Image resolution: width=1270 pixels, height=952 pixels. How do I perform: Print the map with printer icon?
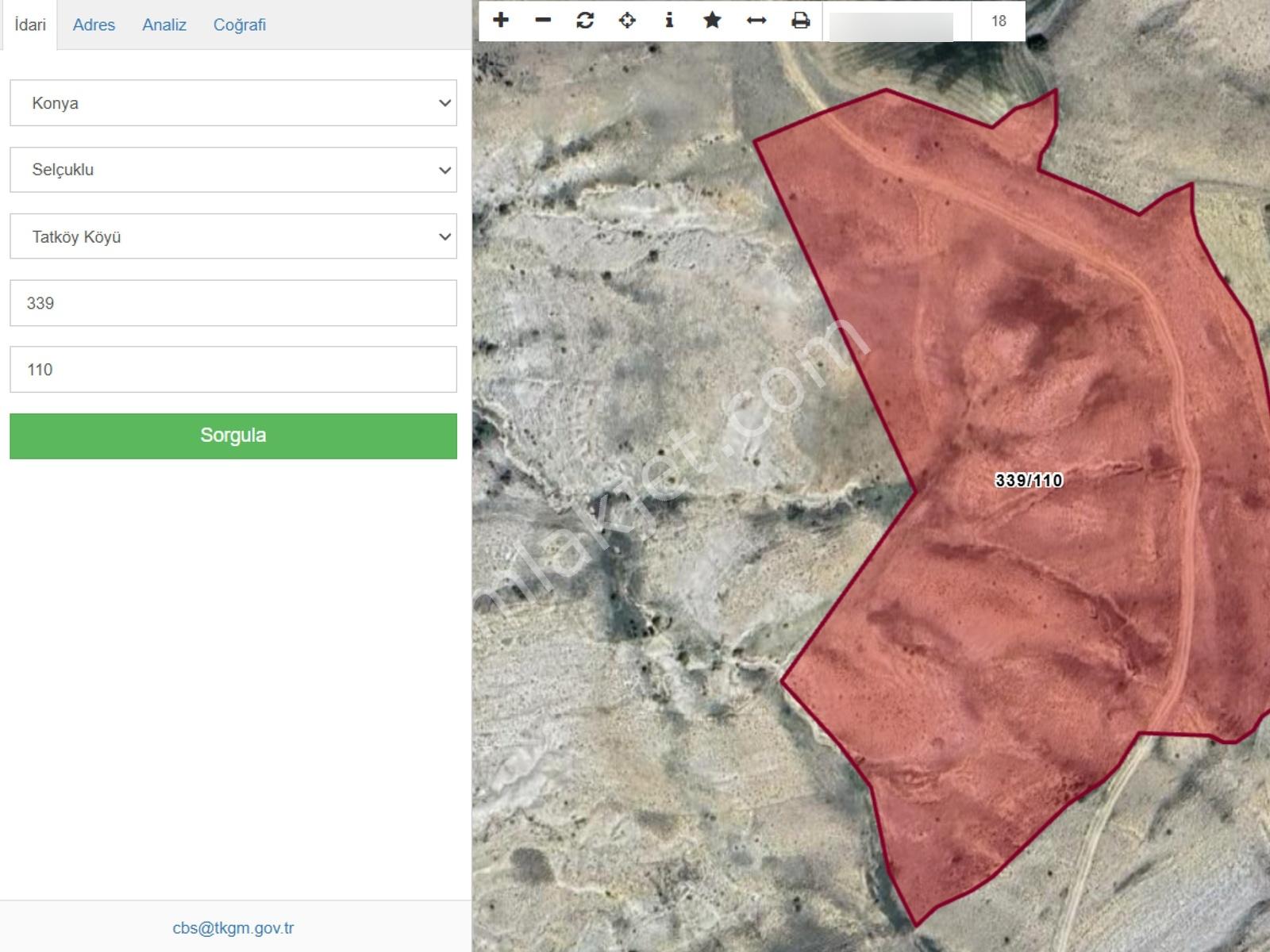coord(801,21)
